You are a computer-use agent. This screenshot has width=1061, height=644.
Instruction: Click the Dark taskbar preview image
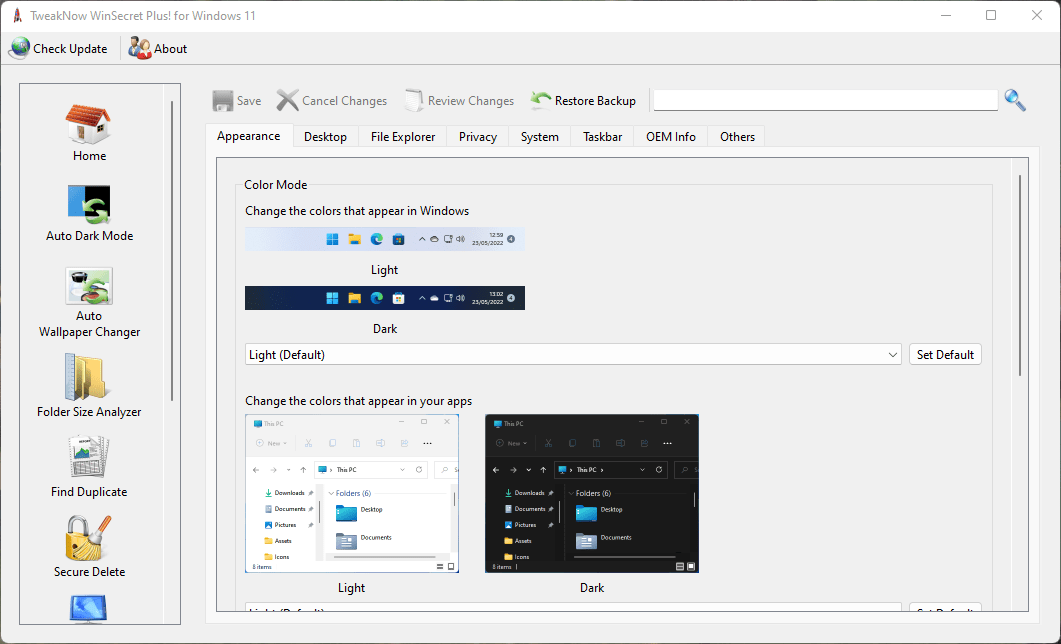384,298
